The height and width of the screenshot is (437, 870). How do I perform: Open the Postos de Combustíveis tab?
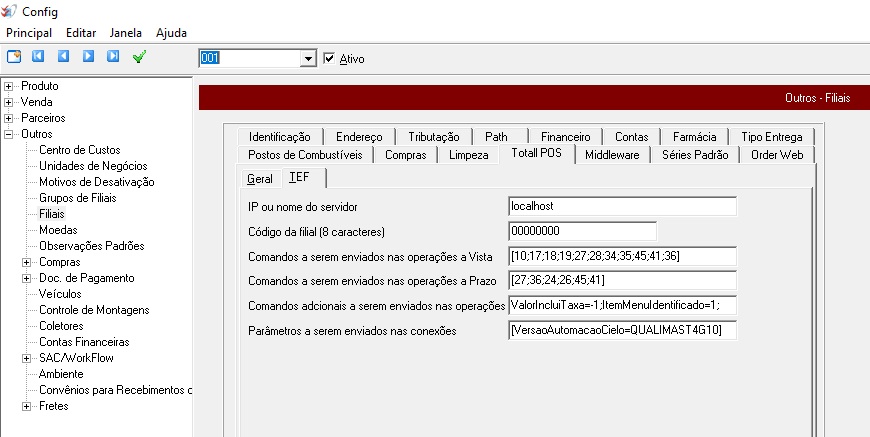tap(305, 155)
